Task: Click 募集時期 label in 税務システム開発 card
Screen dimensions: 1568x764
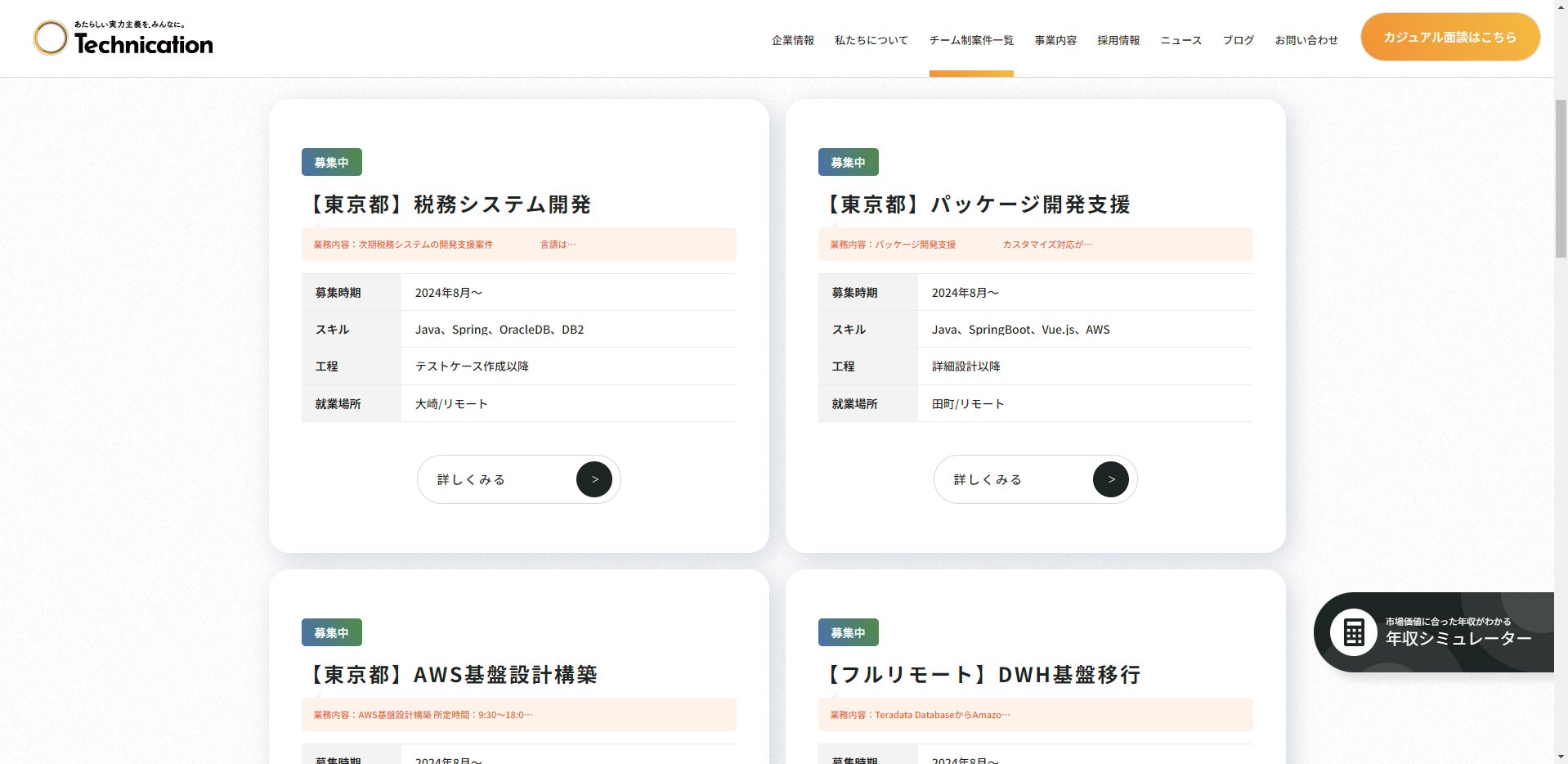Action: coord(338,293)
